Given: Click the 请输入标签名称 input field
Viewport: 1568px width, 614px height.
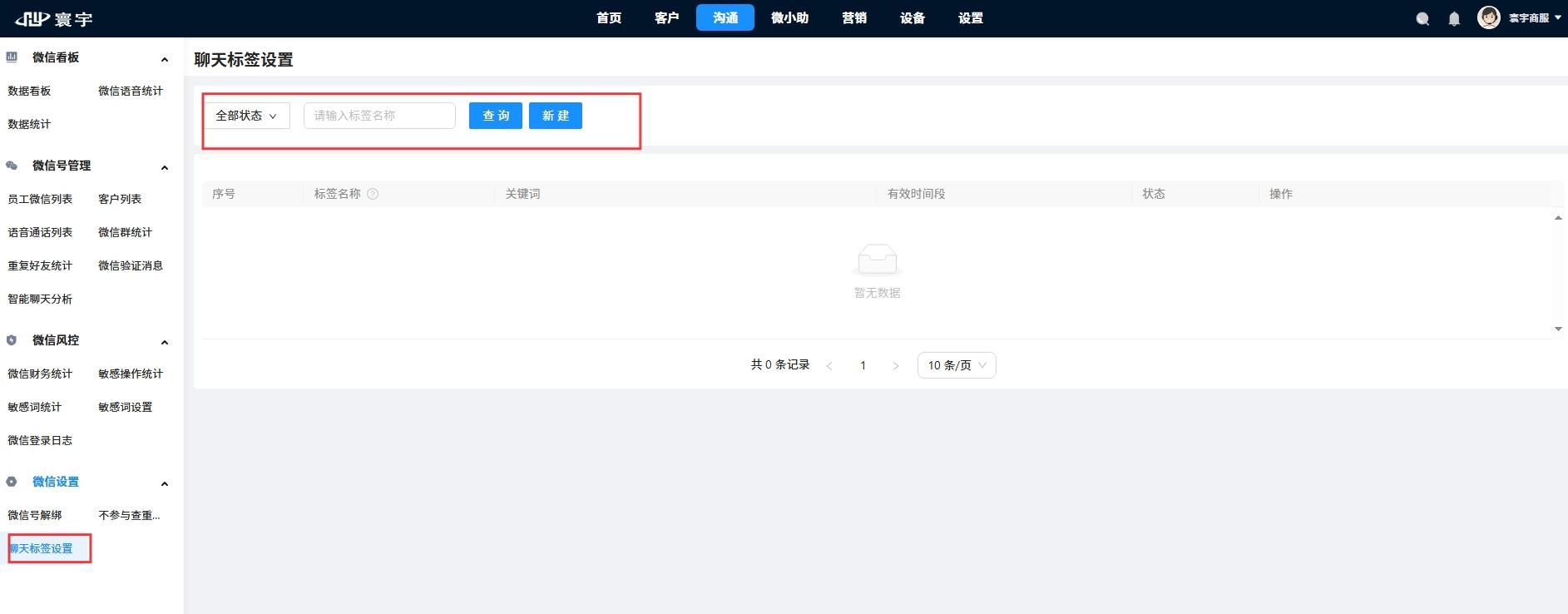Looking at the screenshot, I should (379, 116).
